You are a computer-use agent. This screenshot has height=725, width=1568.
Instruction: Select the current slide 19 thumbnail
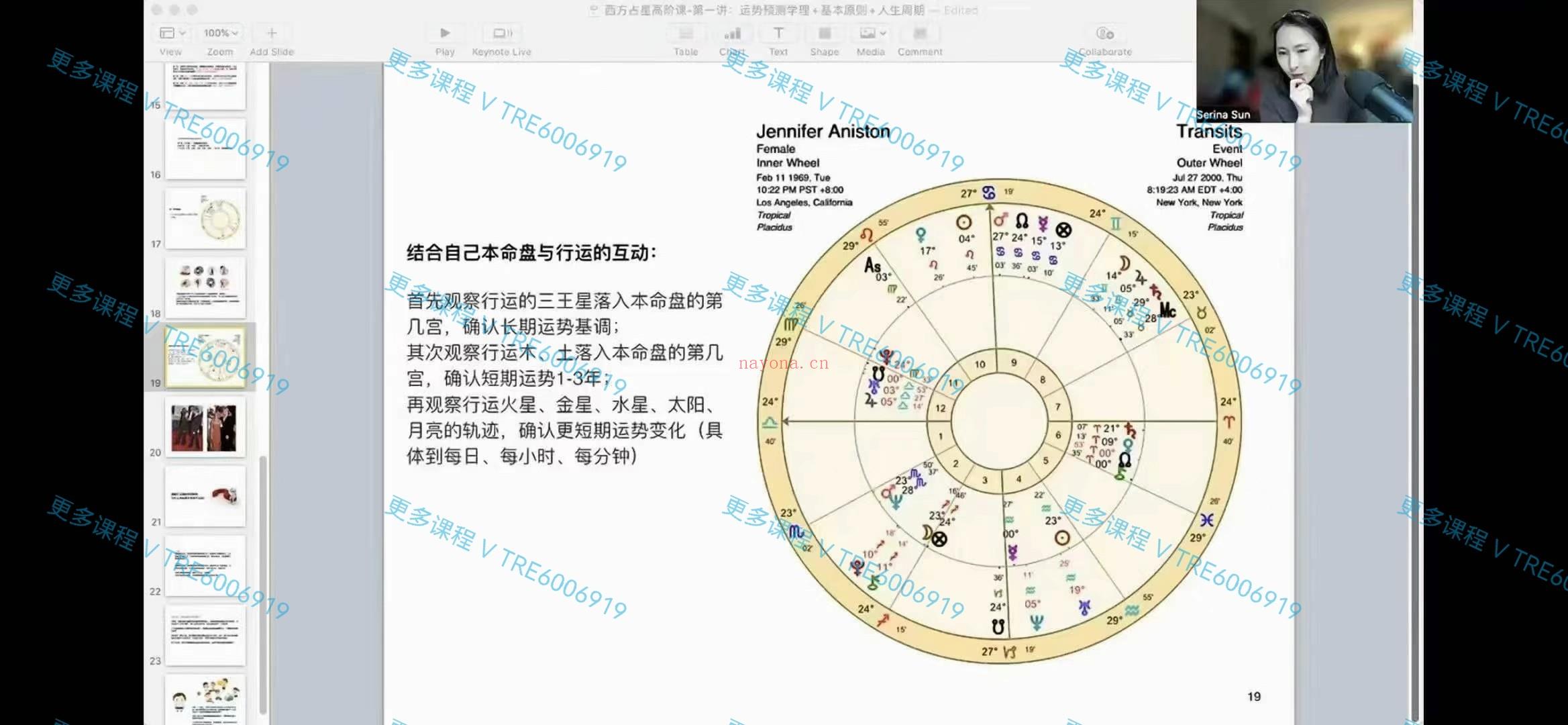pos(205,357)
